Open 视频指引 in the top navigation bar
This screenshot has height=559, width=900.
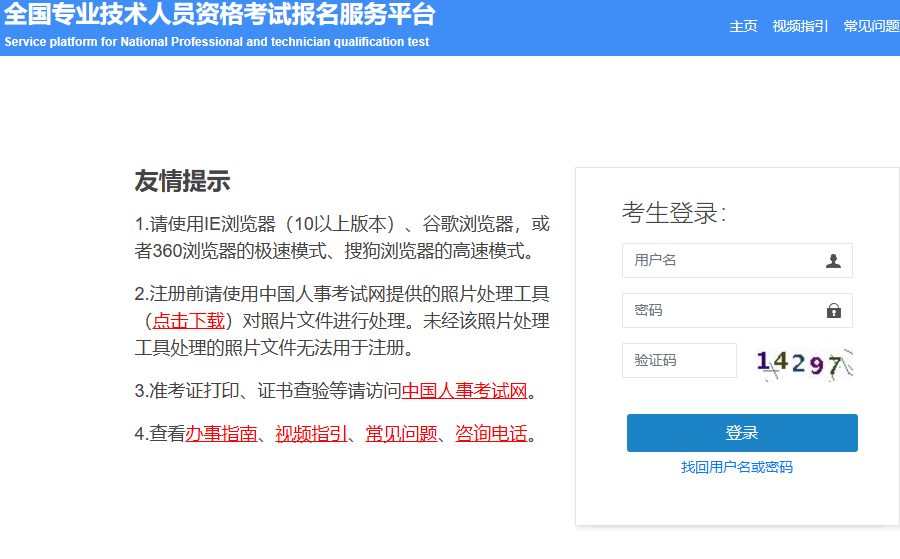pos(800,26)
